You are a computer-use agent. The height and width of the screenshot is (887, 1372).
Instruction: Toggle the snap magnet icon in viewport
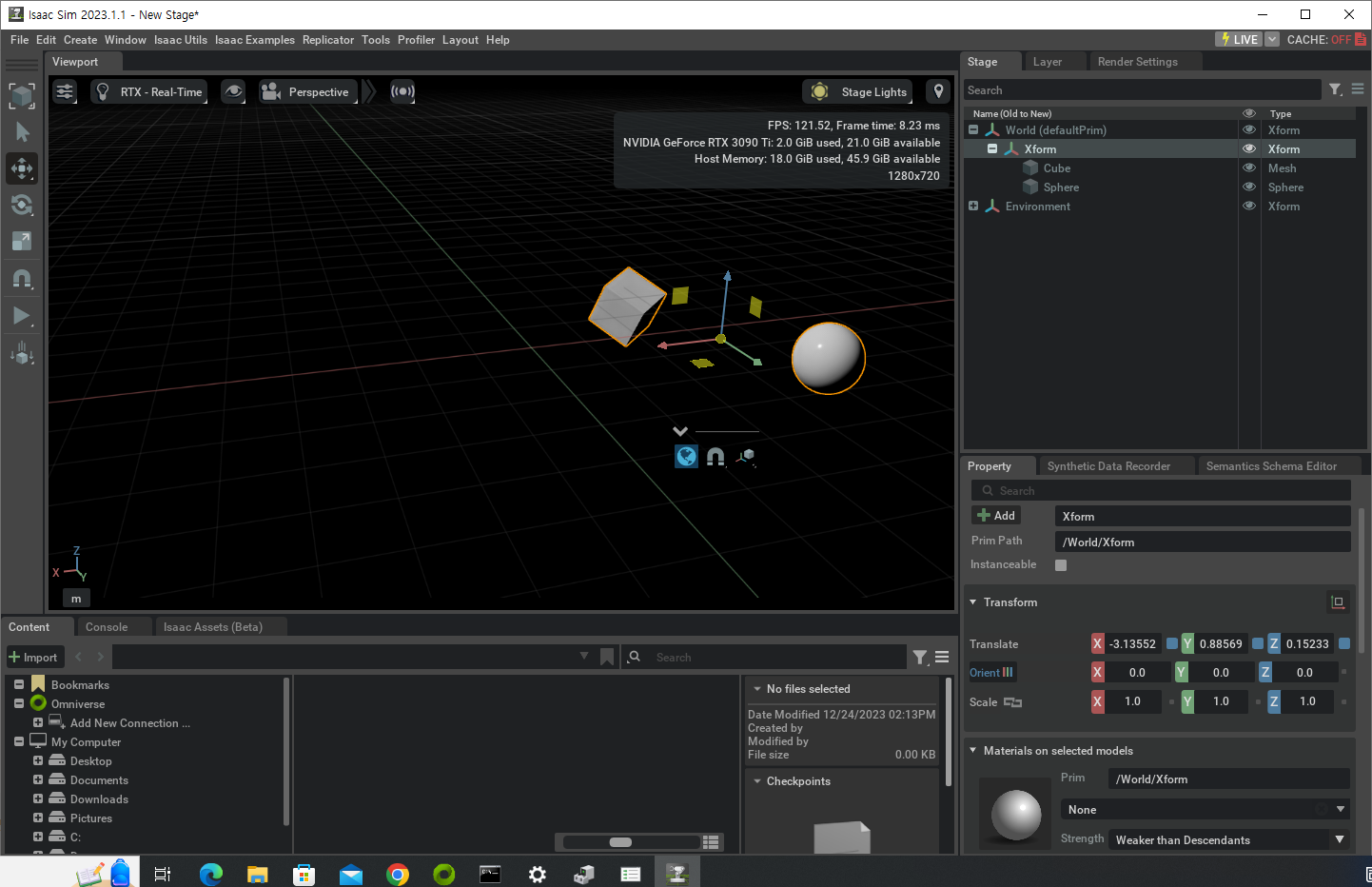coord(715,457)
